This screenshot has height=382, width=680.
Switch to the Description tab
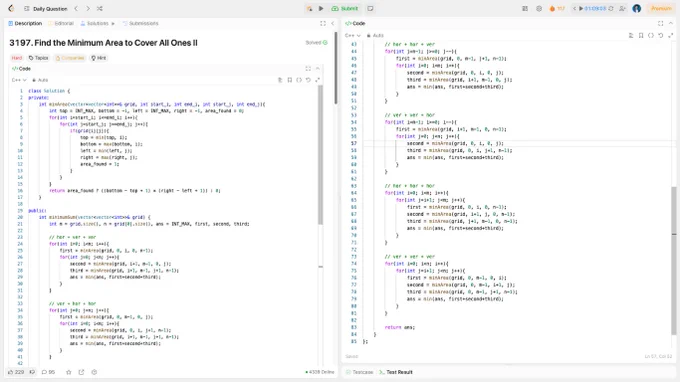pos(25,23)
